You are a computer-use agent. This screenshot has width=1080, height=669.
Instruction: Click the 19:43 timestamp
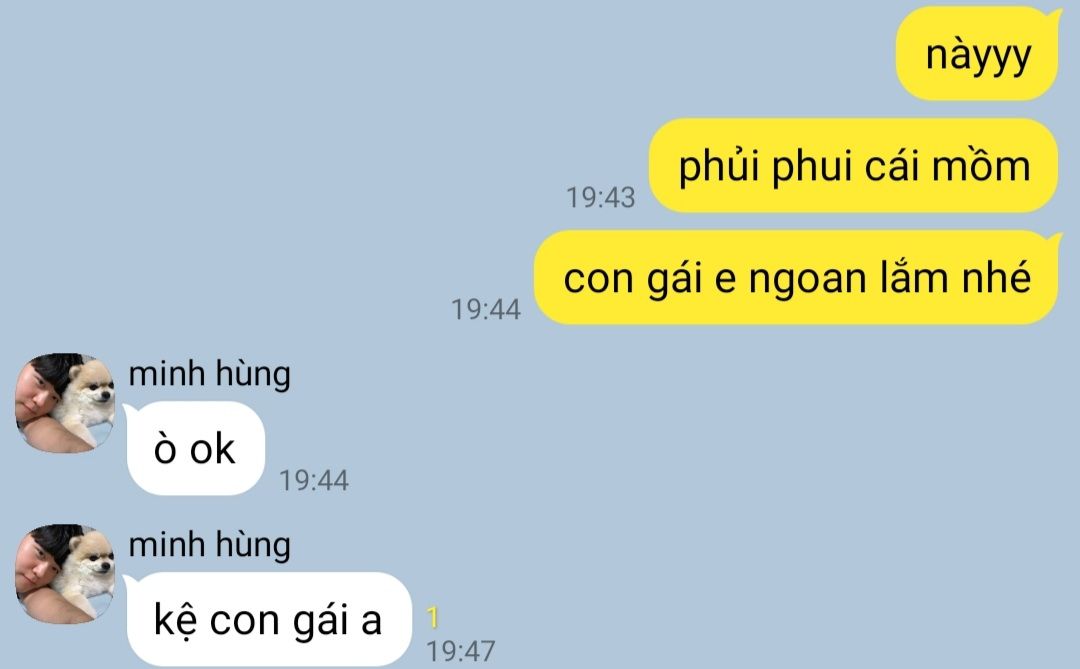click(x=601, y=198)
